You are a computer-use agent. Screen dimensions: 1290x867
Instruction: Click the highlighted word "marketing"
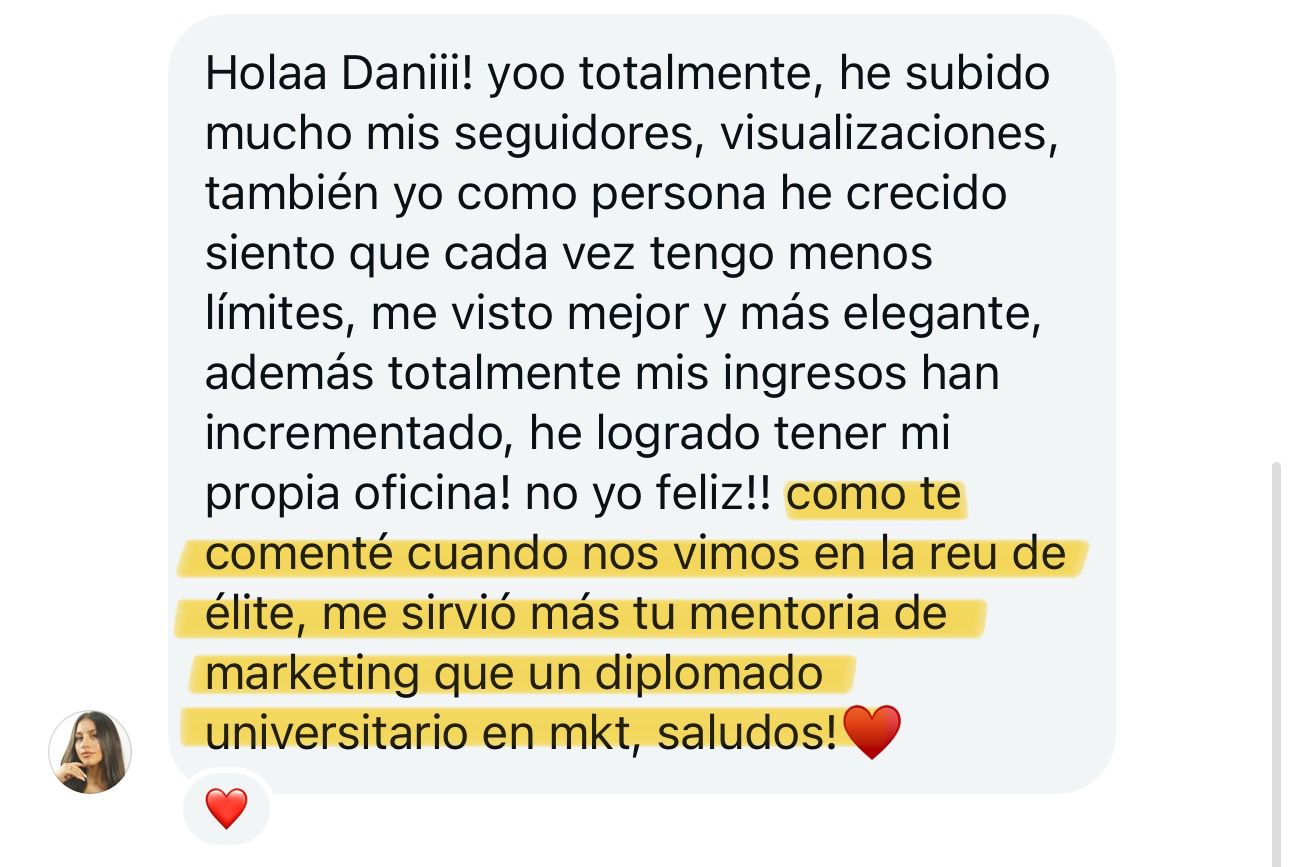312,675
